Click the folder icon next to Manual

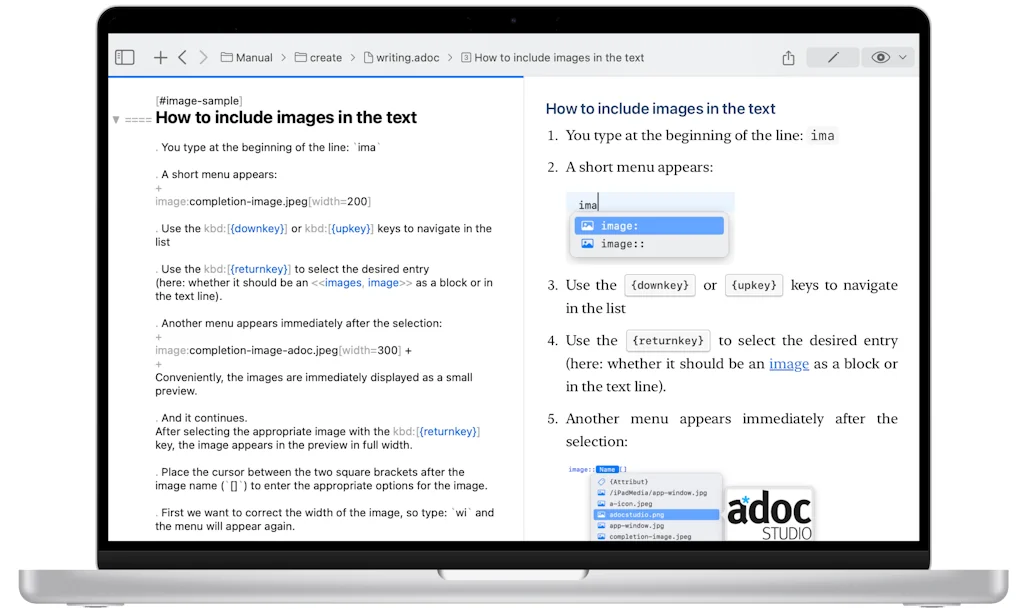click(227, 57)
